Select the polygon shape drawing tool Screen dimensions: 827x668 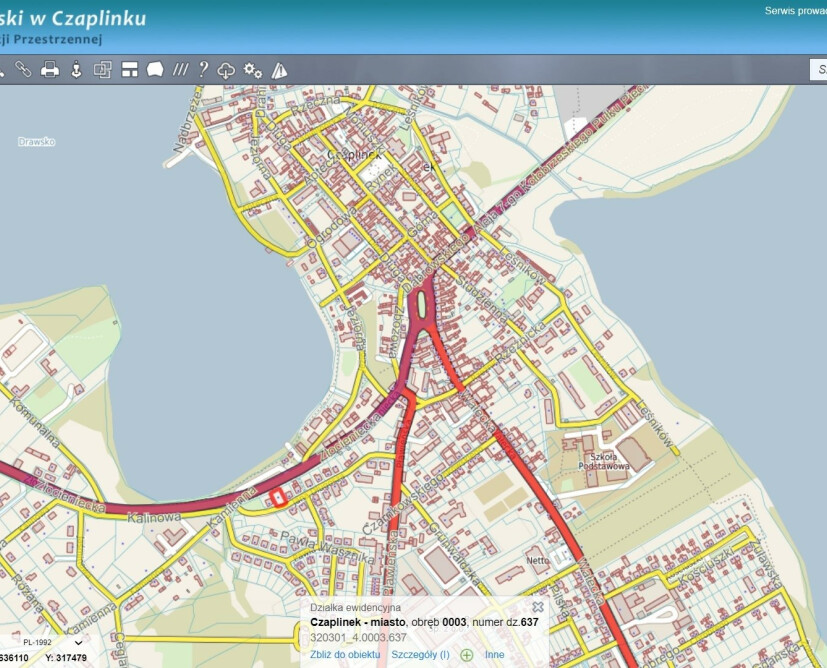155,69
